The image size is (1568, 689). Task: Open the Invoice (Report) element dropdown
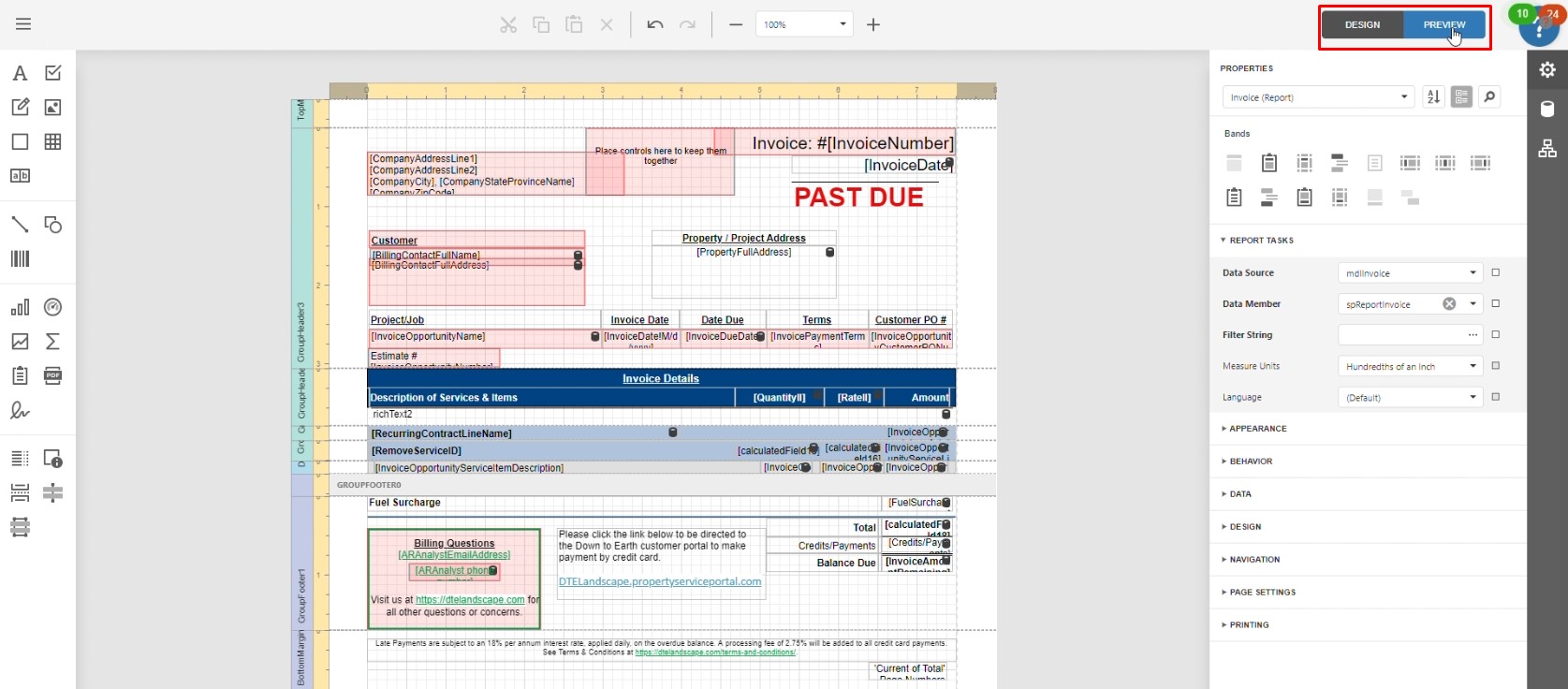click(1318, 97)
